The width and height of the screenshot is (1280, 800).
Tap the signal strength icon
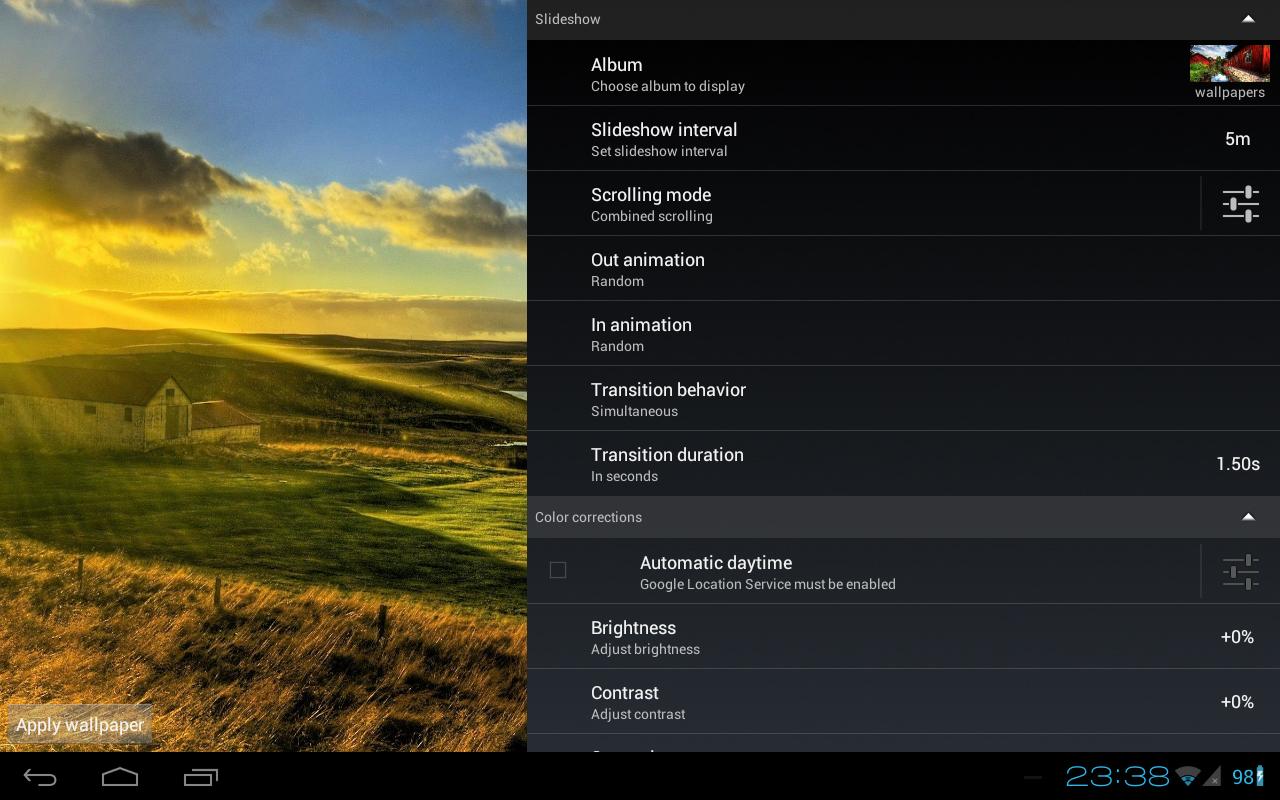click(1213, 776)
